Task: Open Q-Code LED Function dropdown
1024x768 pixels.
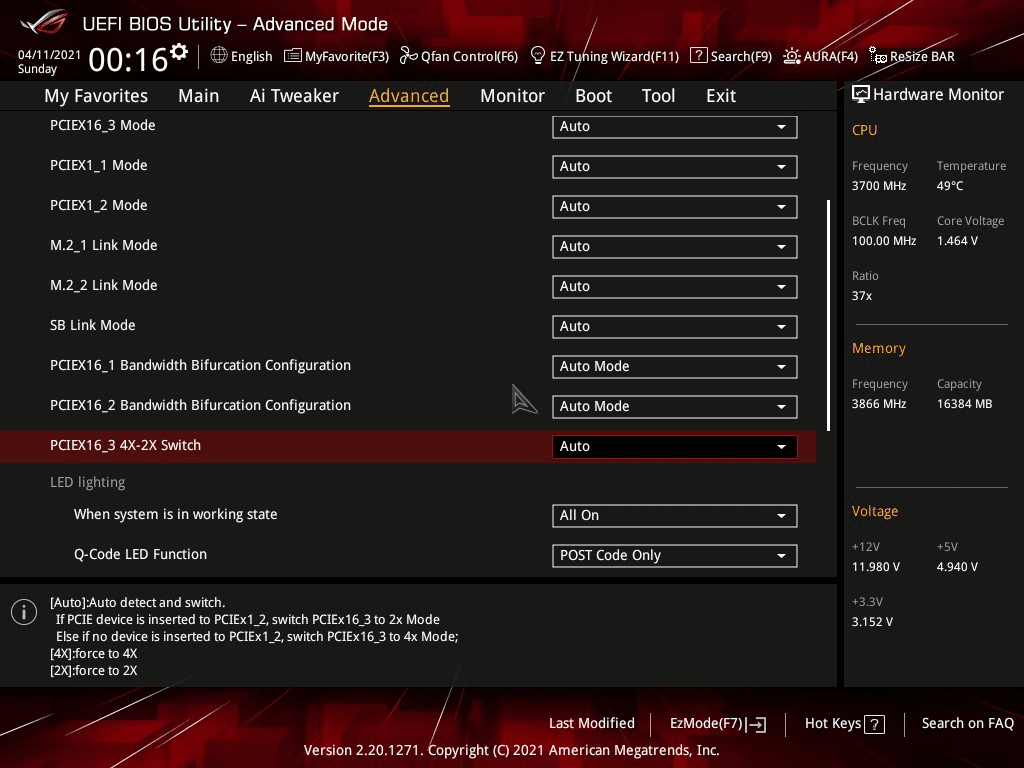Action: [675, 555]
